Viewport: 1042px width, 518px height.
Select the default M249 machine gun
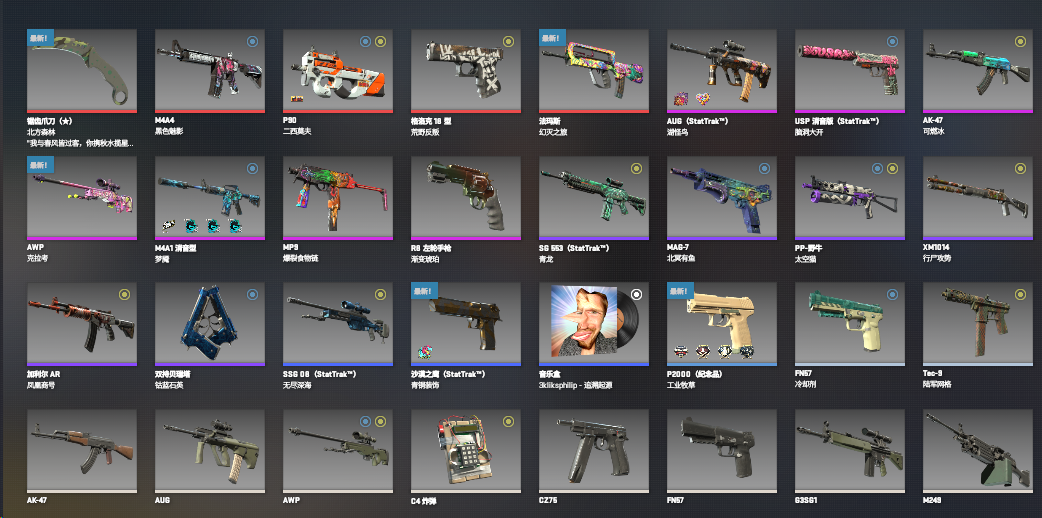[x=978, y=451]
